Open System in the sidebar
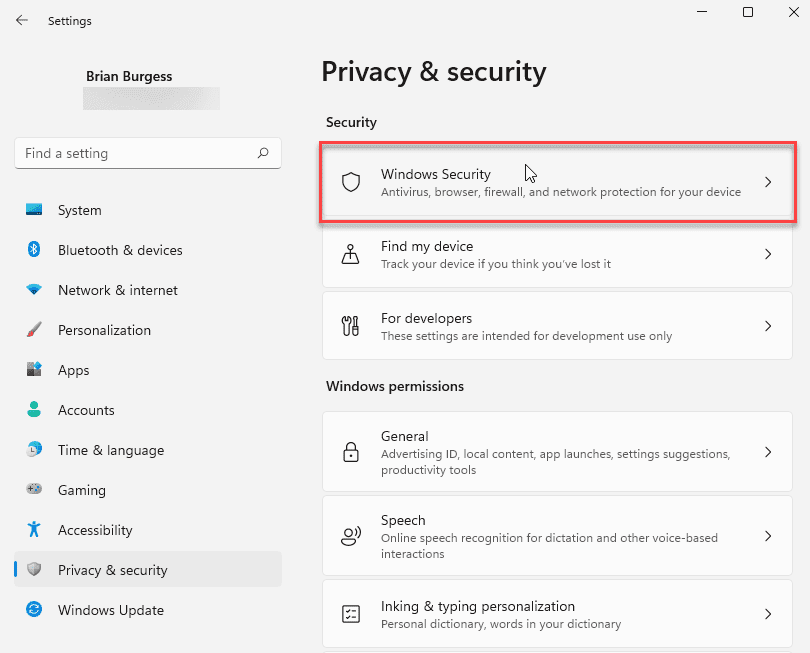810x653 pixels. pyautogui.click(x=79, y=210)
